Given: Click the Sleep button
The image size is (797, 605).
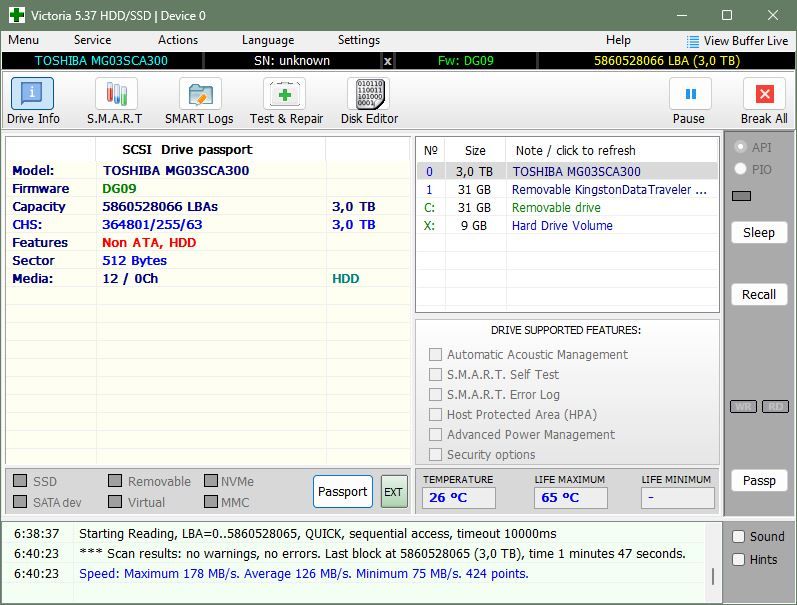Looking at the screenshot, I should pos(759,233).
